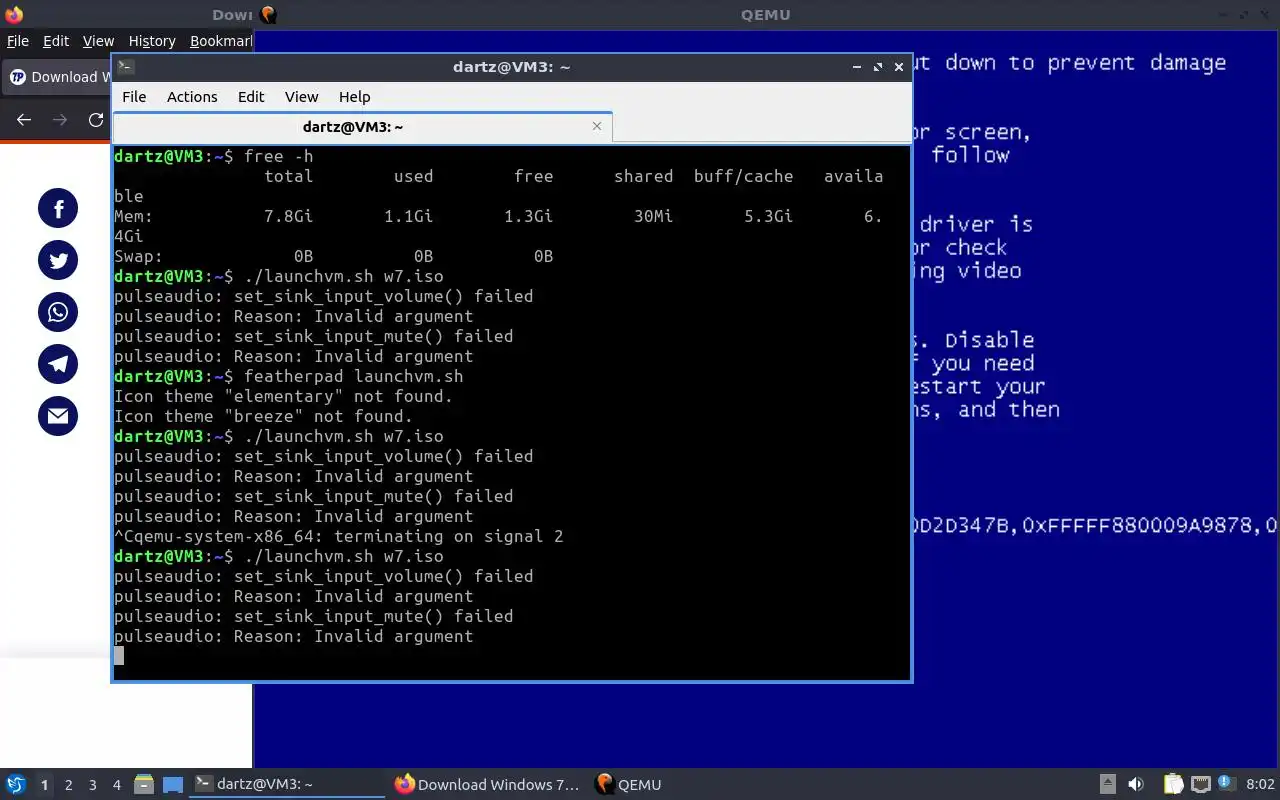Viewport: 1280px width, 800px height.
Task: Reload the page in Firefox
Action: coord(96,120)
